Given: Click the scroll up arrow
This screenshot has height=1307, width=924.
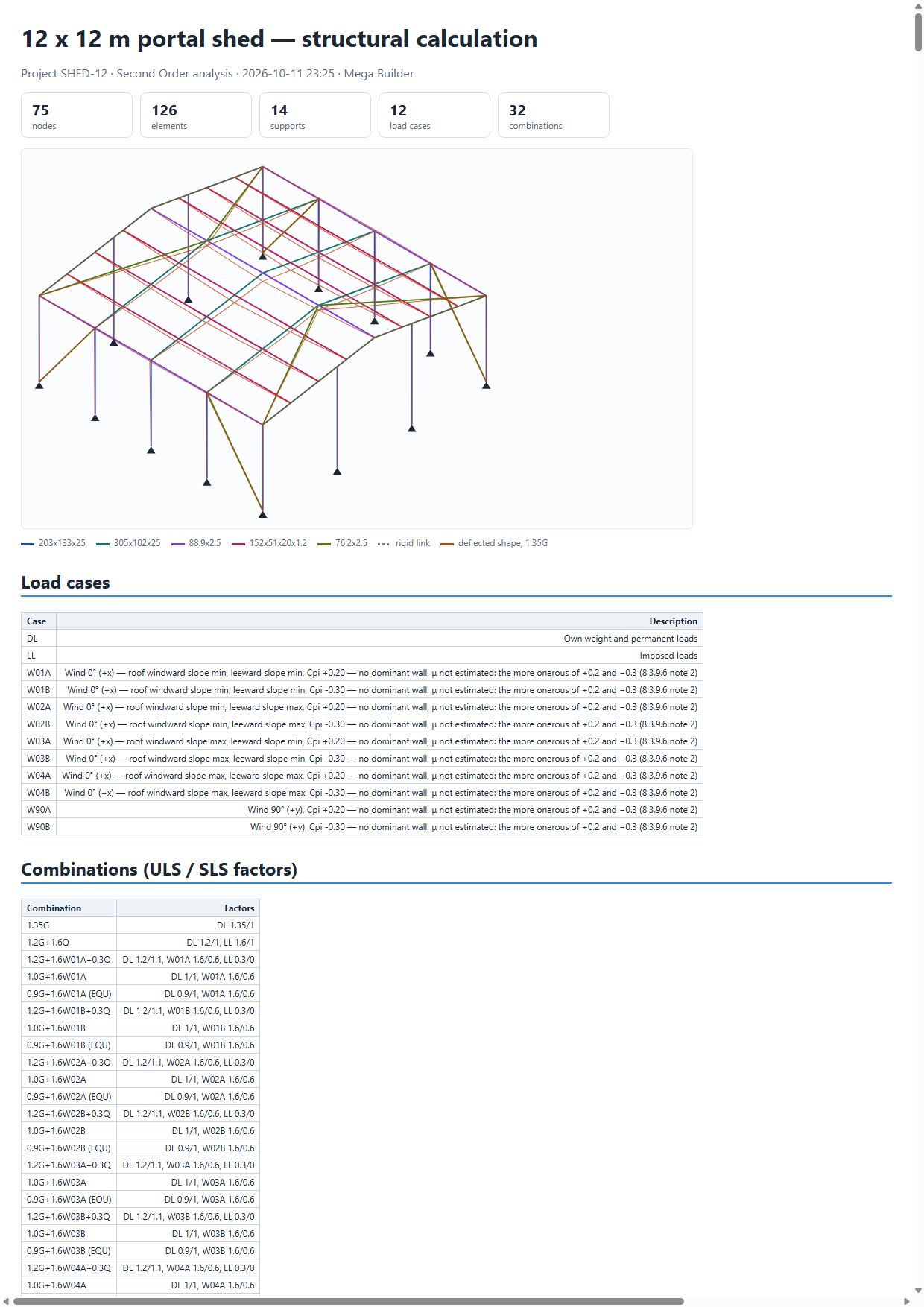Looking at the screenshot, I should (x=919, y=5).
